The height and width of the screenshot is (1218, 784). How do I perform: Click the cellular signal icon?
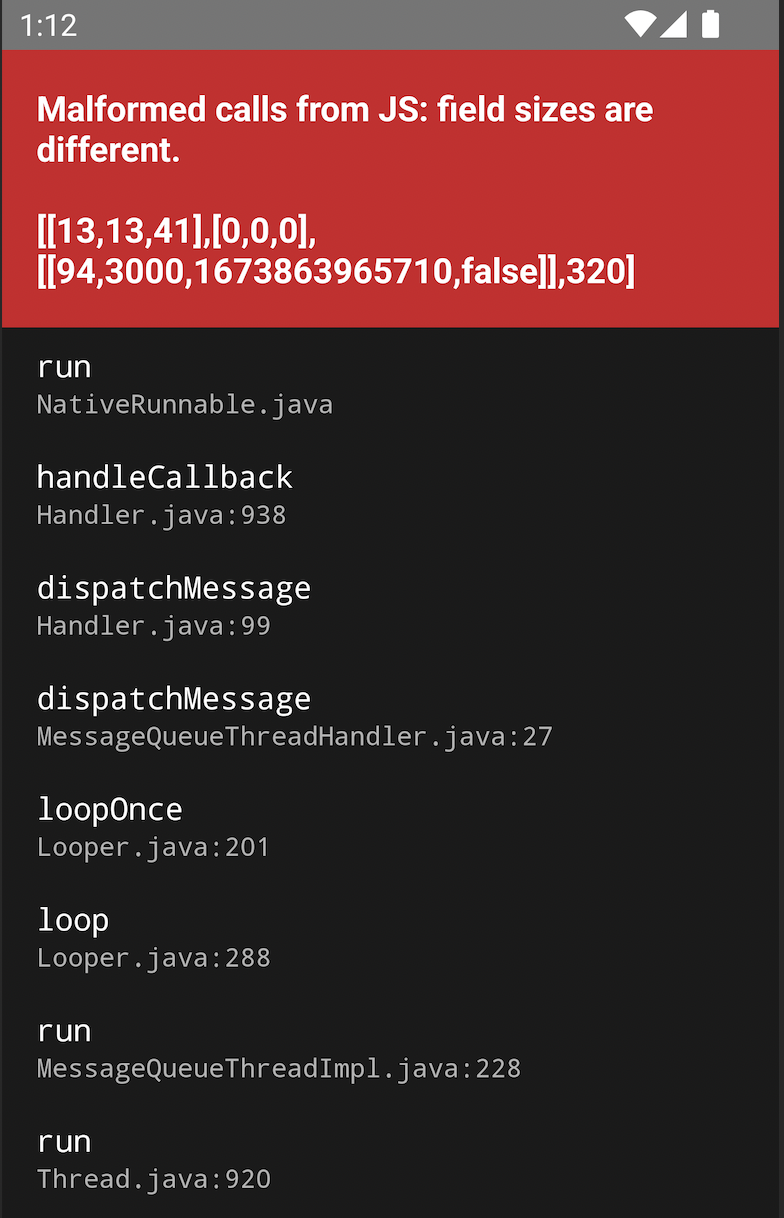[x=674, y=25]
